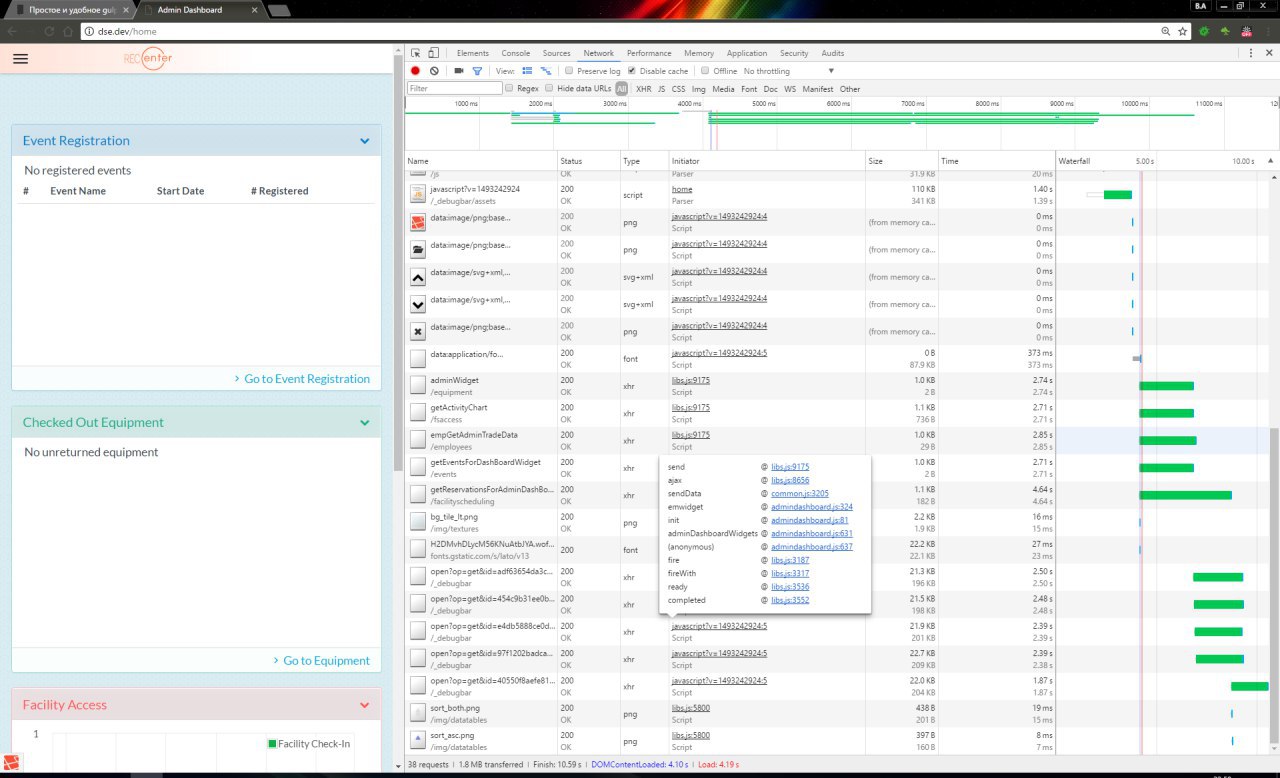Screen dimensions: 1280x778
Task: Toggle the device toolbar icon
Action: pos(434,53)
